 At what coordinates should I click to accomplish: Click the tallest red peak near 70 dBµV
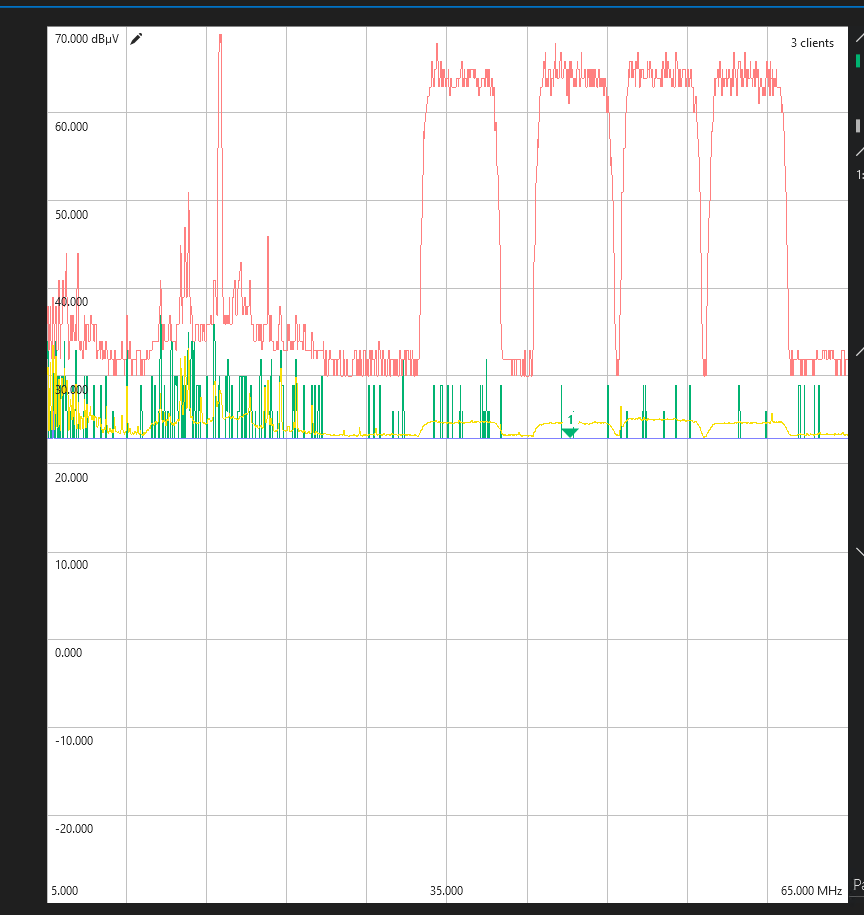point(220,38)
